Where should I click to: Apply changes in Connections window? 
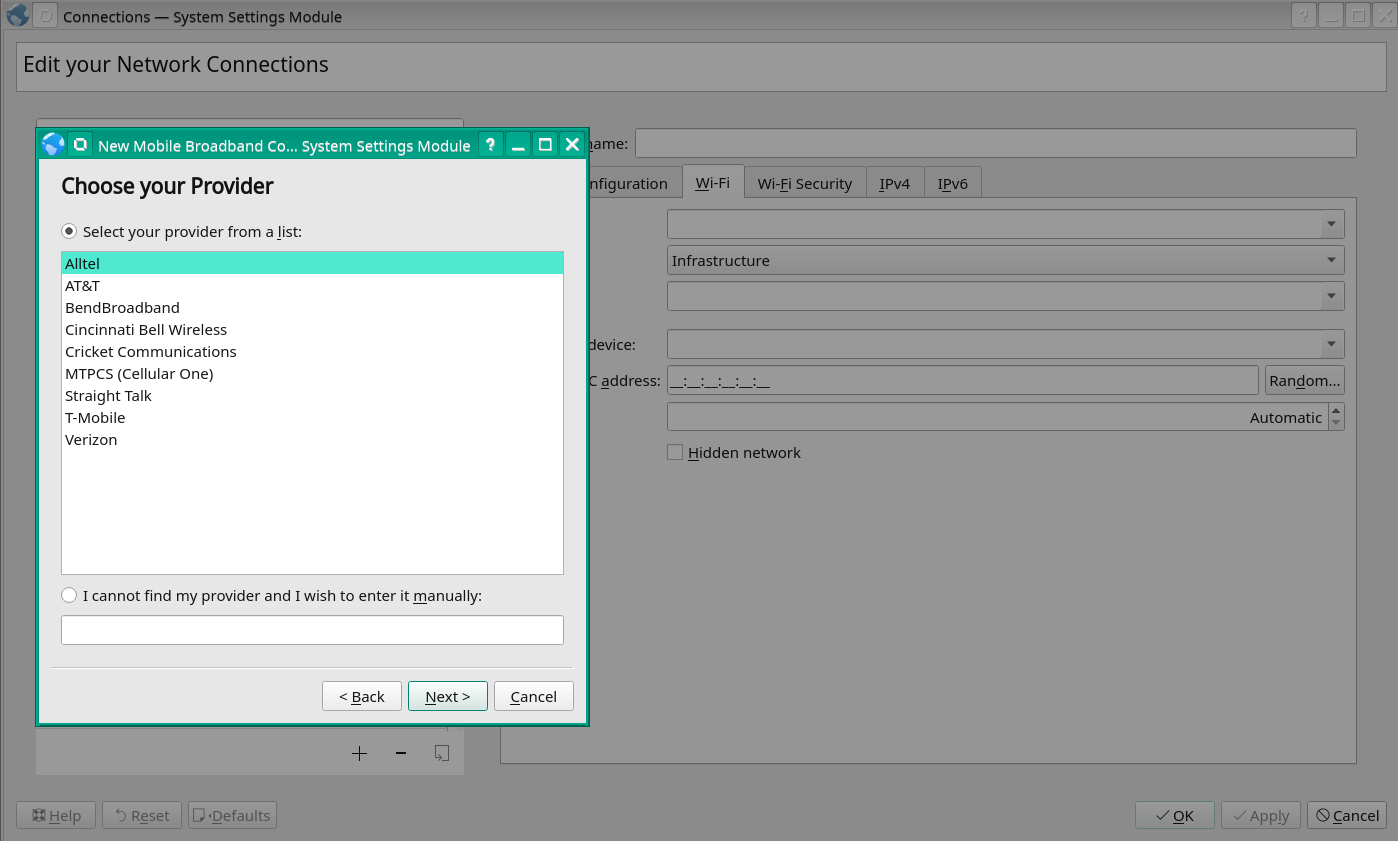pos(1261,815)
